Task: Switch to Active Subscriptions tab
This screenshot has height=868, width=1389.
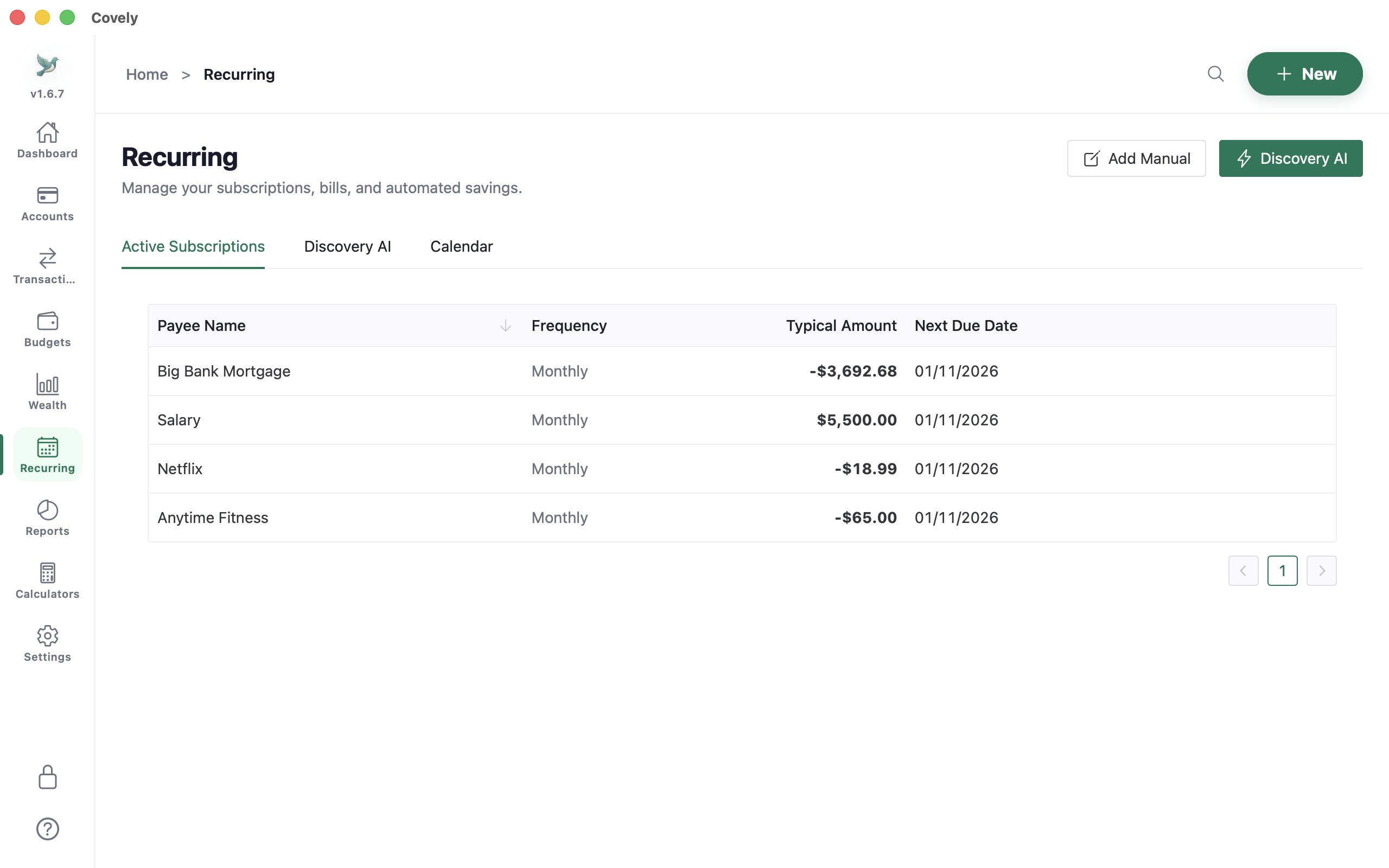Action: tap(193, 247)
